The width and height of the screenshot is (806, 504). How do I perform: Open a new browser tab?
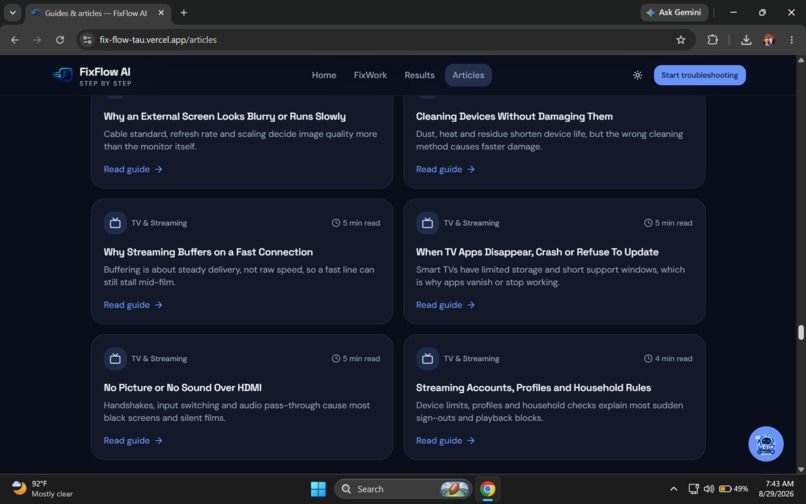[x=184, y=12]
